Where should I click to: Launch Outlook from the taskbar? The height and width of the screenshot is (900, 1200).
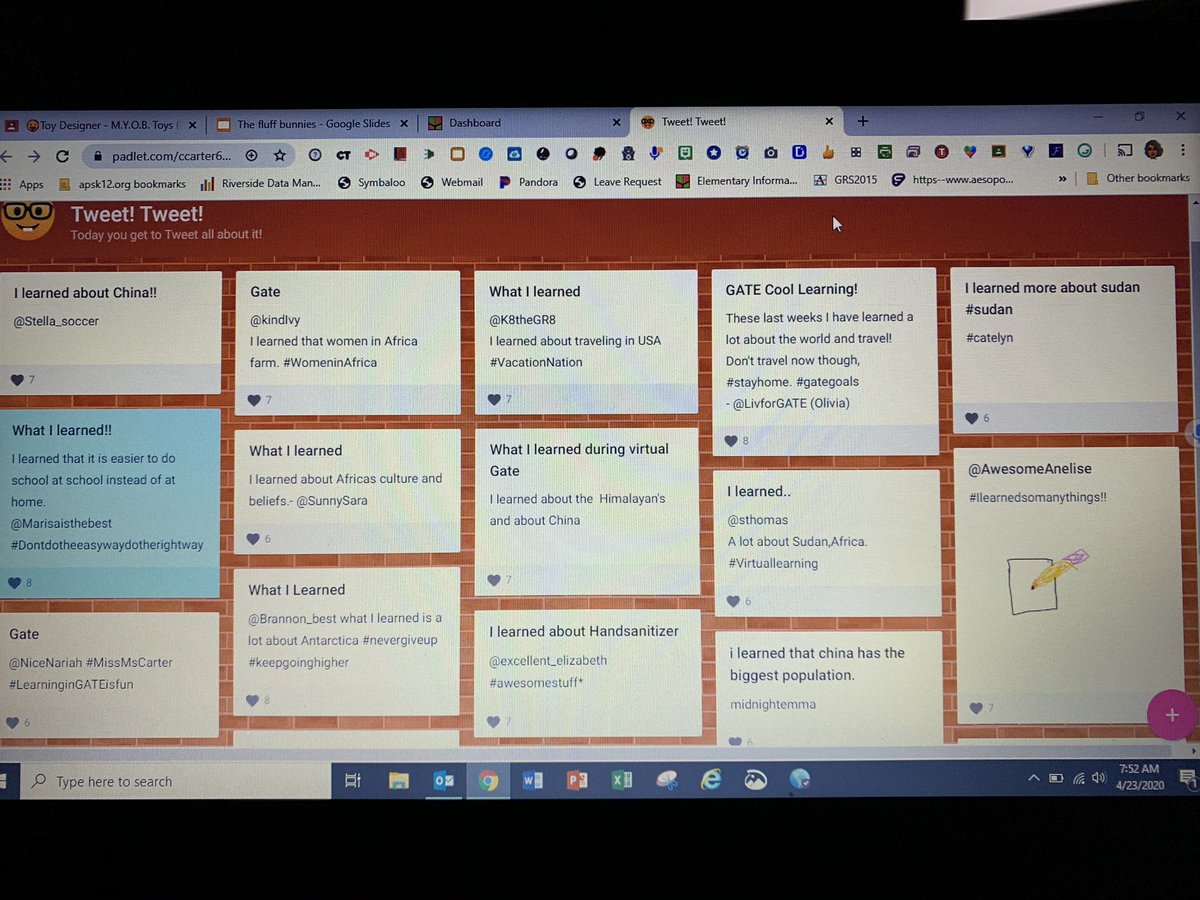(444, 781)
